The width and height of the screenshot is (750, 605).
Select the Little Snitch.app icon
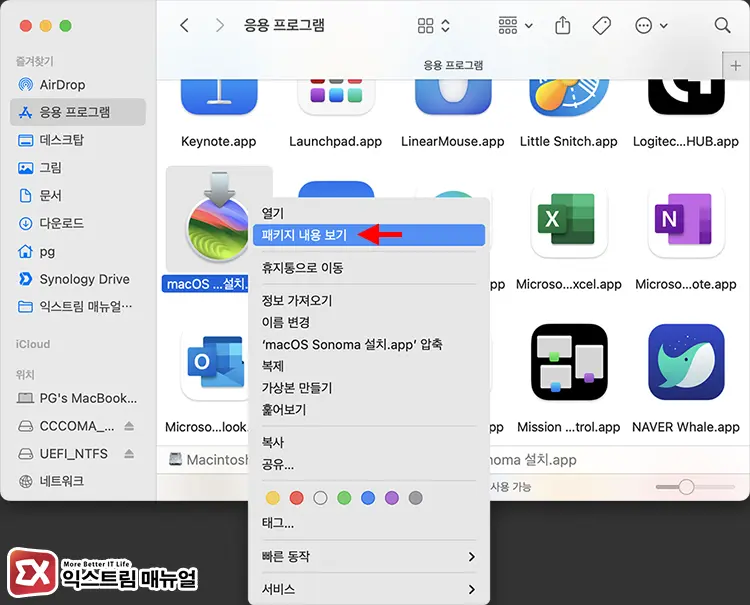click(569, 98)
